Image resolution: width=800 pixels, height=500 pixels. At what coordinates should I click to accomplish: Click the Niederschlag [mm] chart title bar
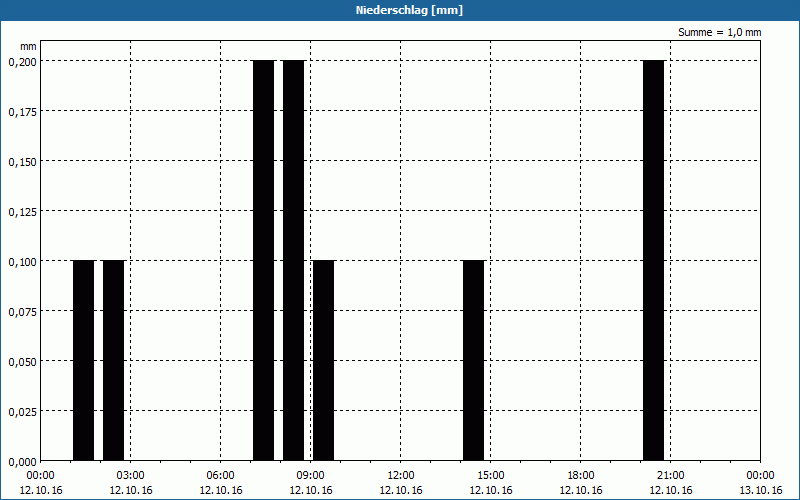click(x=400, y=10)
